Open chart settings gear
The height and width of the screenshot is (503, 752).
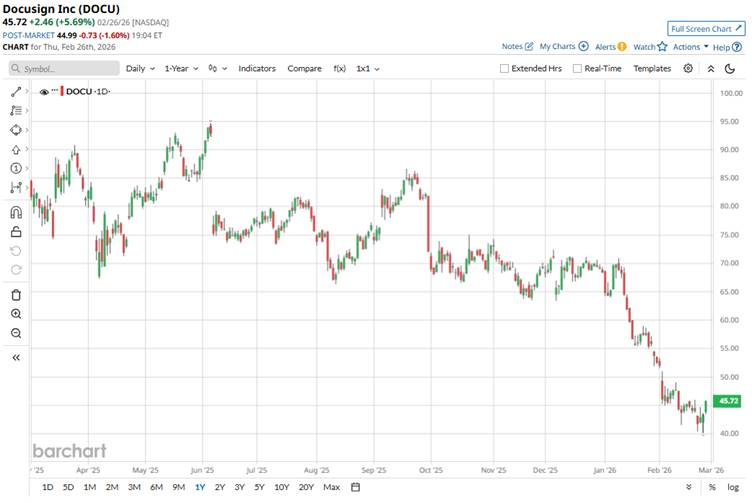click(688, 69)
